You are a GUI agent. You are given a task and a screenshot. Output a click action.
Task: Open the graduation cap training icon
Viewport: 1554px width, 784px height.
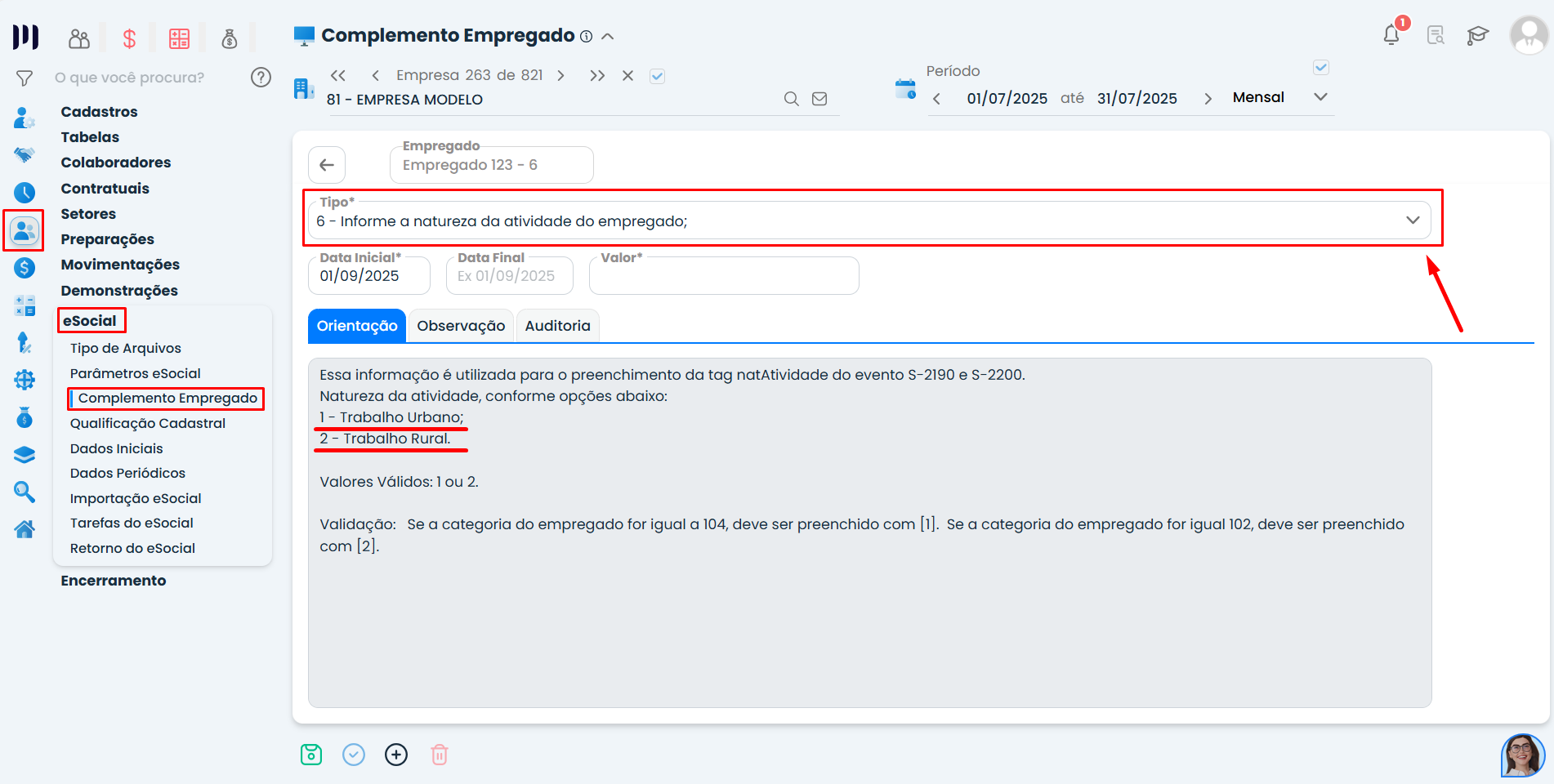(1477, 35)
